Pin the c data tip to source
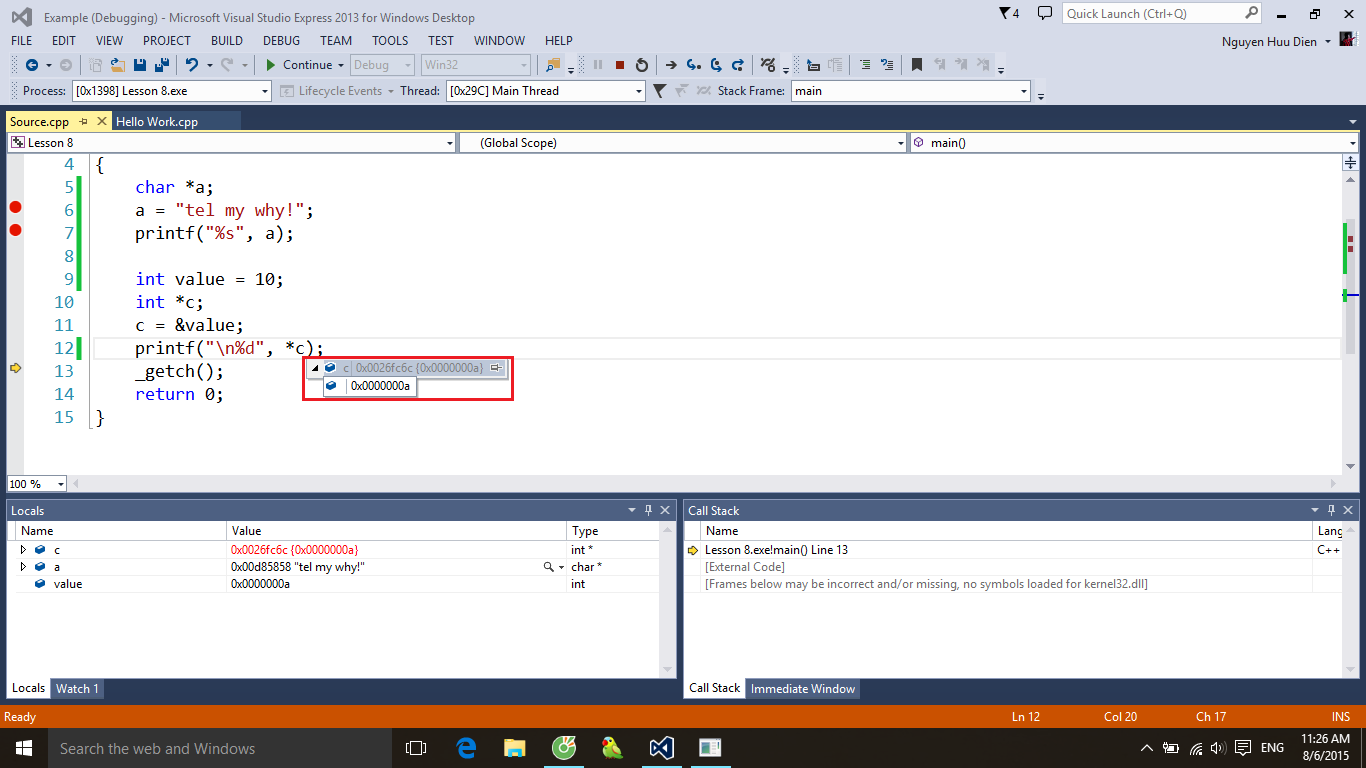Image resolution: width=1366 pixels, height=768 pixels. pos(495,368)
